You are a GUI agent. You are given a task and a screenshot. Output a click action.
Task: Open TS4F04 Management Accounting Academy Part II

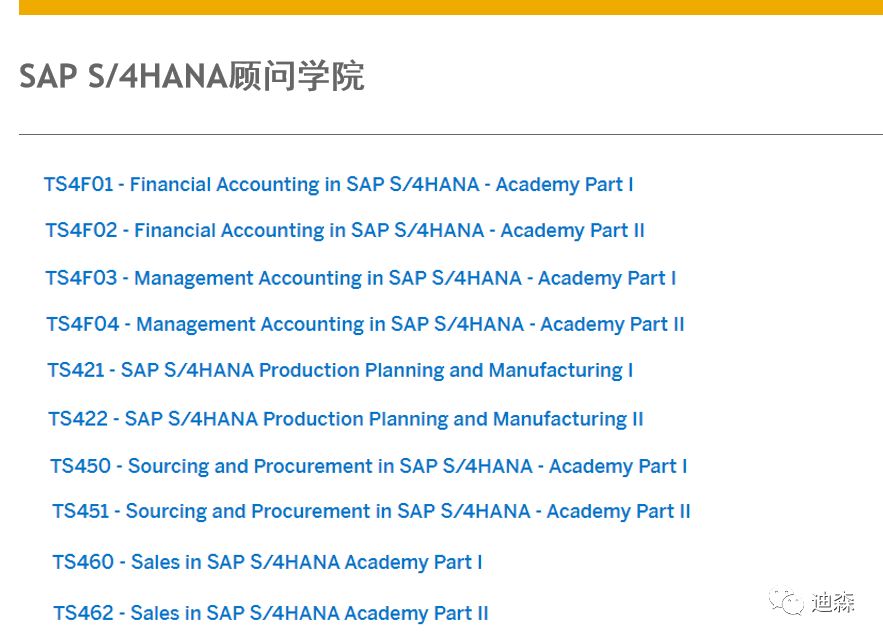[365, 325]
